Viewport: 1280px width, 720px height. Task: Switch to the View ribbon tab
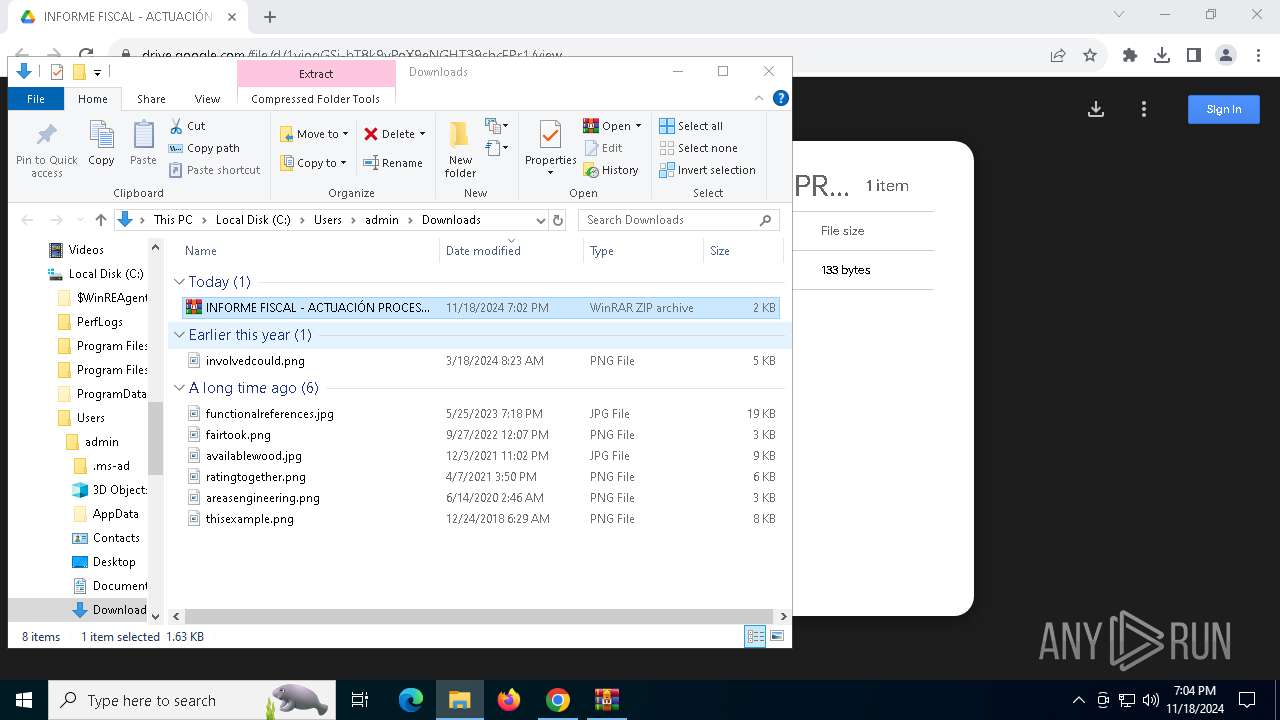pyautogui.click(x=207, y=99)
